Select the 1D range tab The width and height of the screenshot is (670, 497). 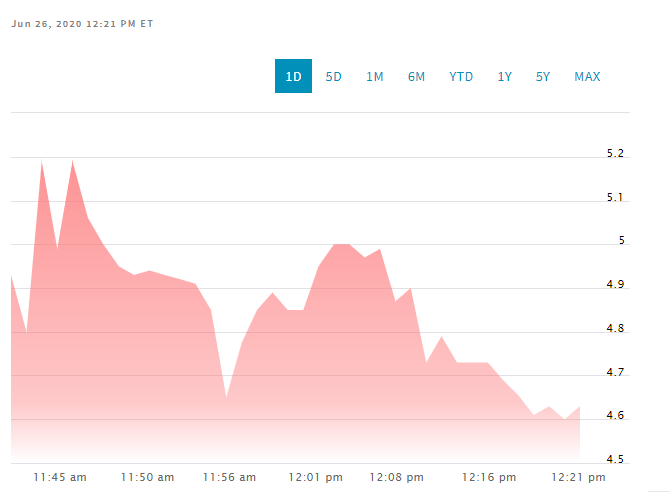(293, 76)
